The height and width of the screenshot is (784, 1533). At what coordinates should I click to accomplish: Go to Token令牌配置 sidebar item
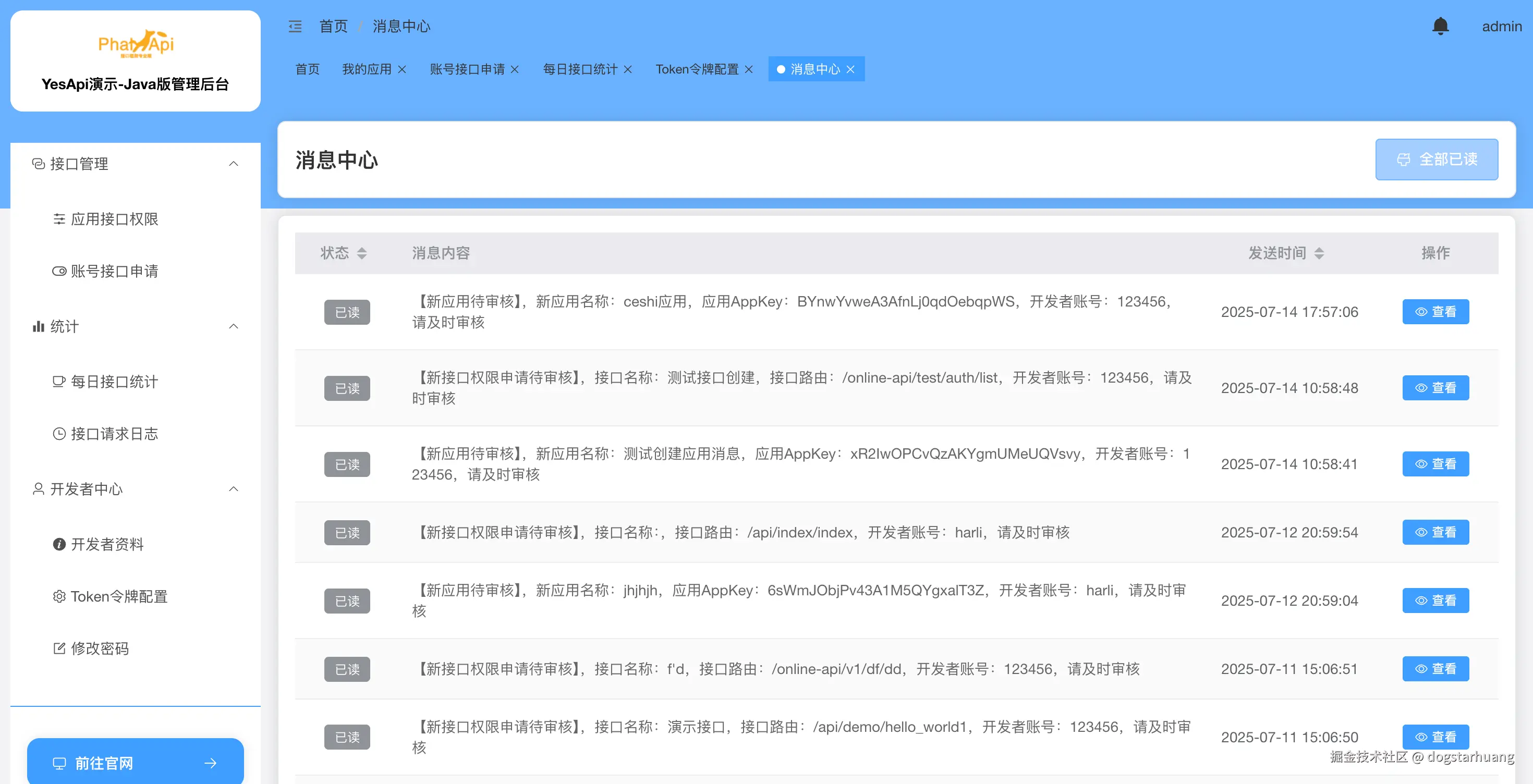click(119, 596)
